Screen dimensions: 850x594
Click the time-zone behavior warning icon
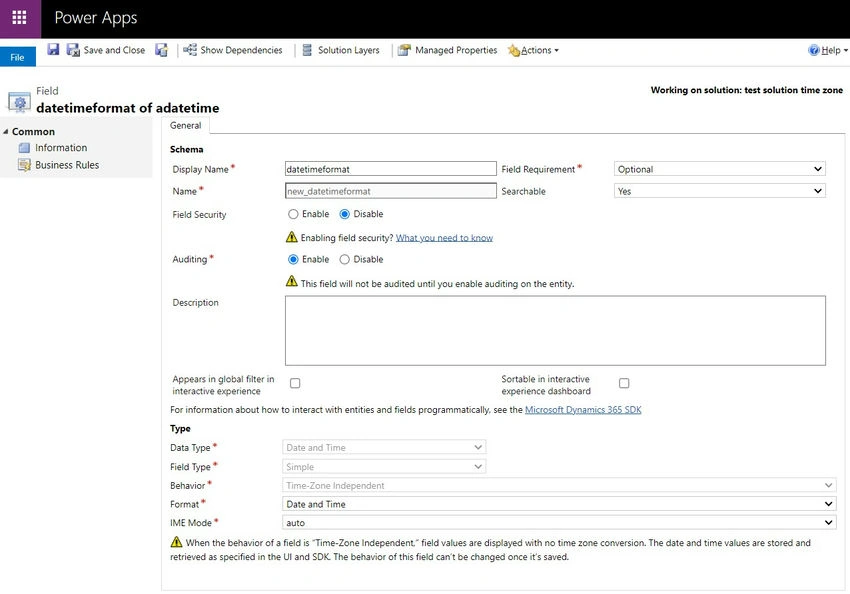[176, 541]
